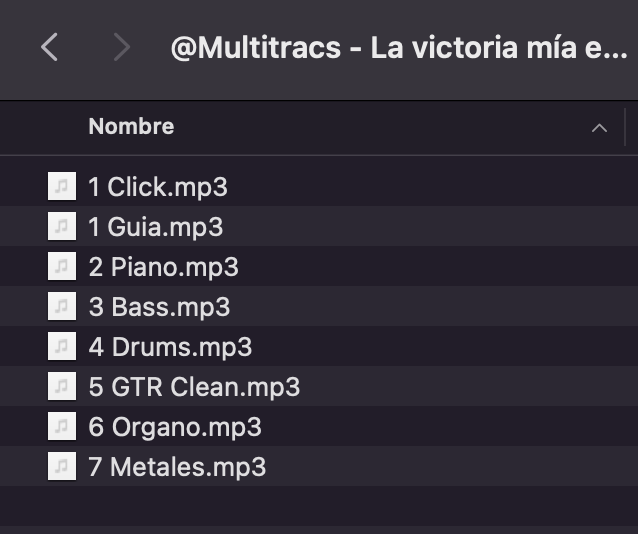Viewport: 638px width, 534px height.
Task: Select the file named 1 Guia.mp3
Action: coord(155,227)
